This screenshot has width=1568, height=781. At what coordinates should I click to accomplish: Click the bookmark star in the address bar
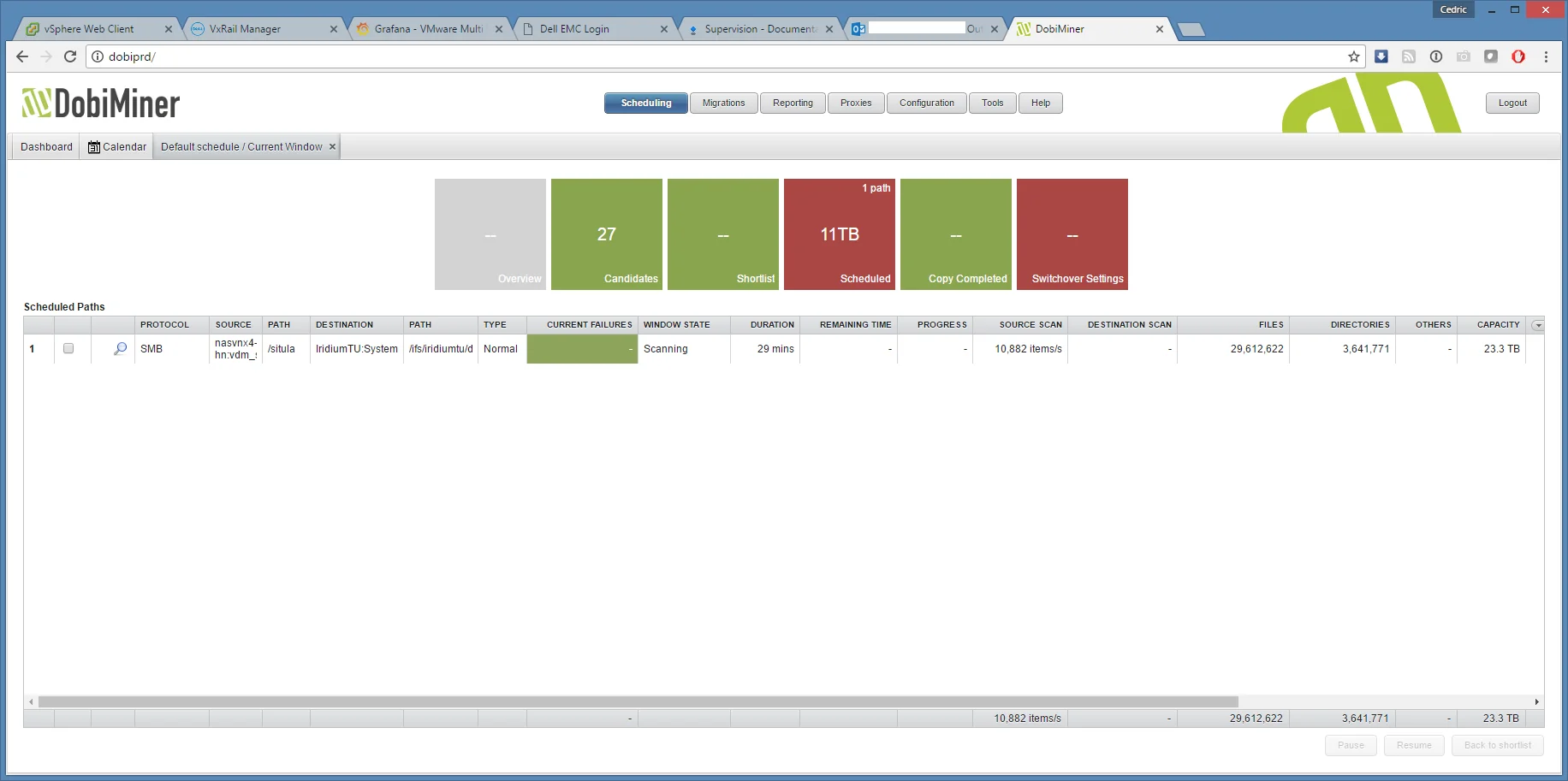click(1354, 56)
